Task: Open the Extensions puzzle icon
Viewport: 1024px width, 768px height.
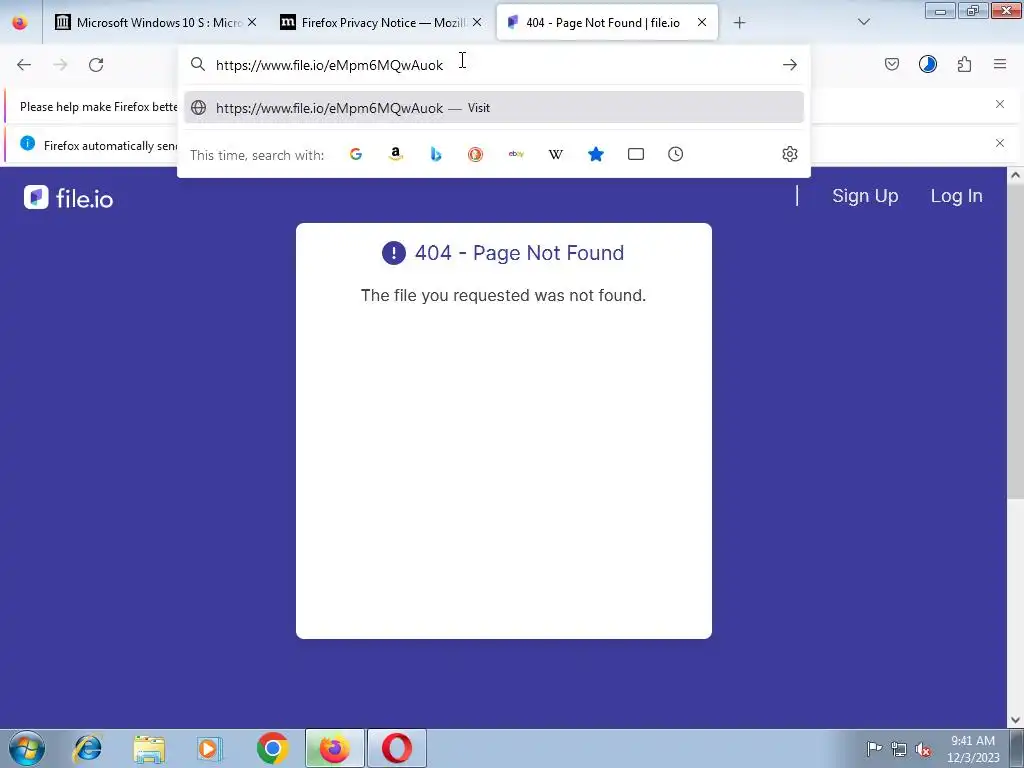Action: [964, 64]
